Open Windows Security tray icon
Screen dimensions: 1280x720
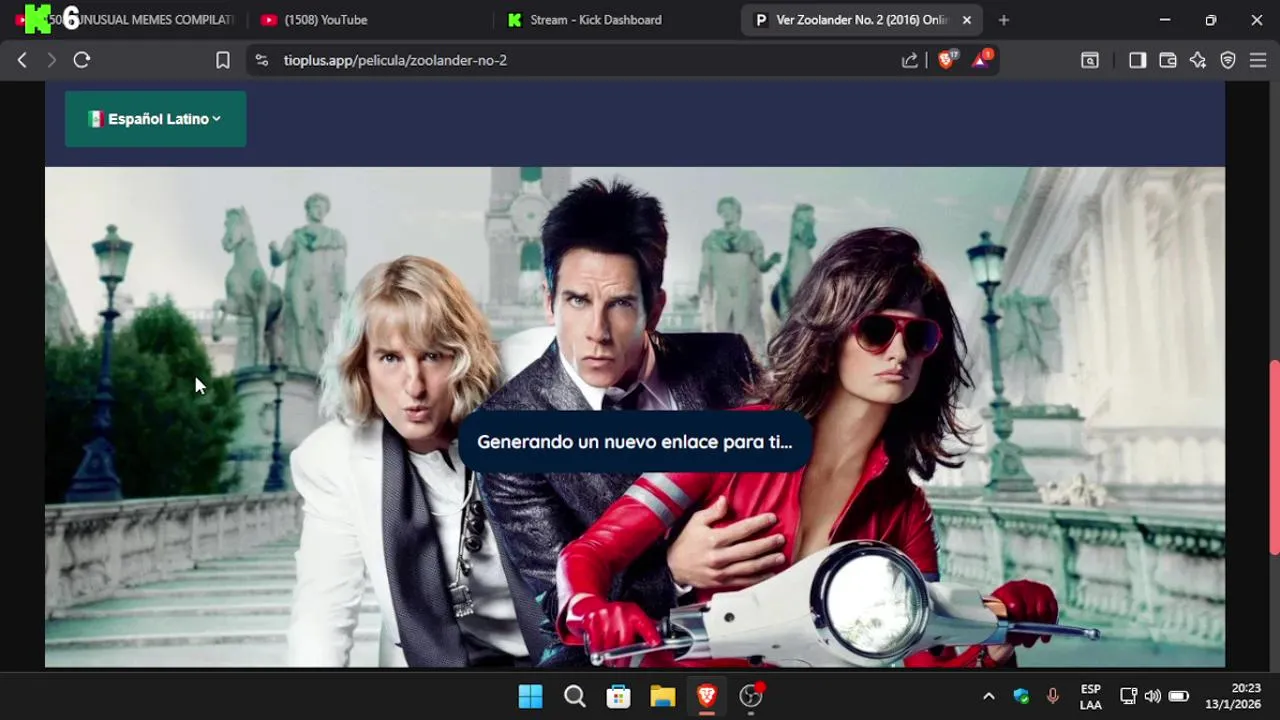click(x=1021, y=696)
